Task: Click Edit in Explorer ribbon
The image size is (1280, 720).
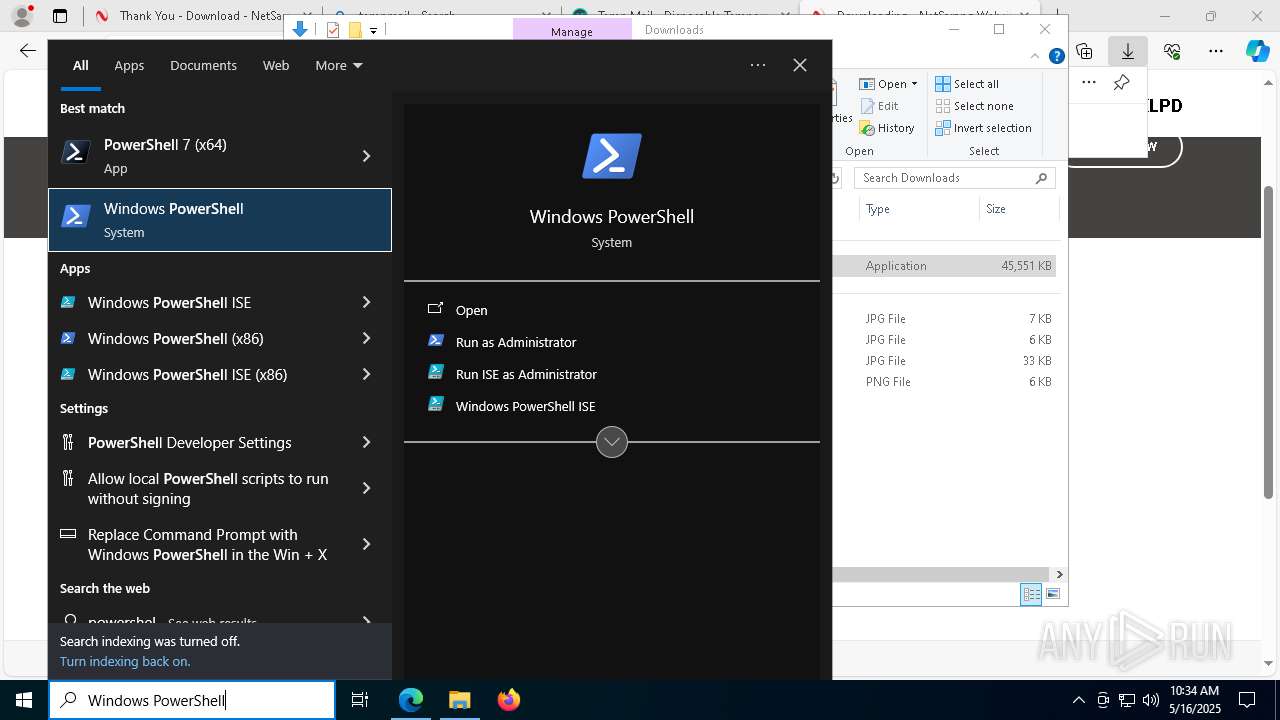Action: click(x=880, y=106)
